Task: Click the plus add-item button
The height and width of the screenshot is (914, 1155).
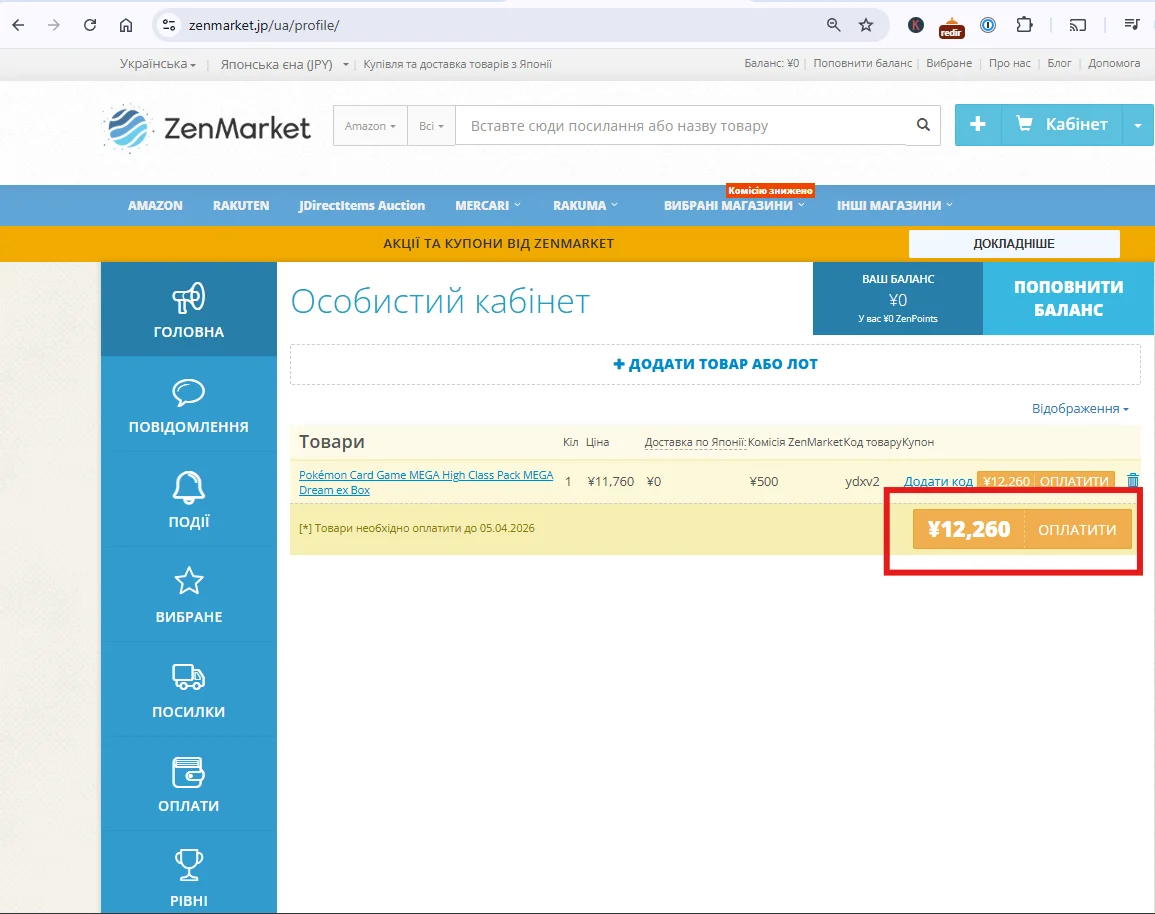Action: pyautogui.click(x=978, y=124)
